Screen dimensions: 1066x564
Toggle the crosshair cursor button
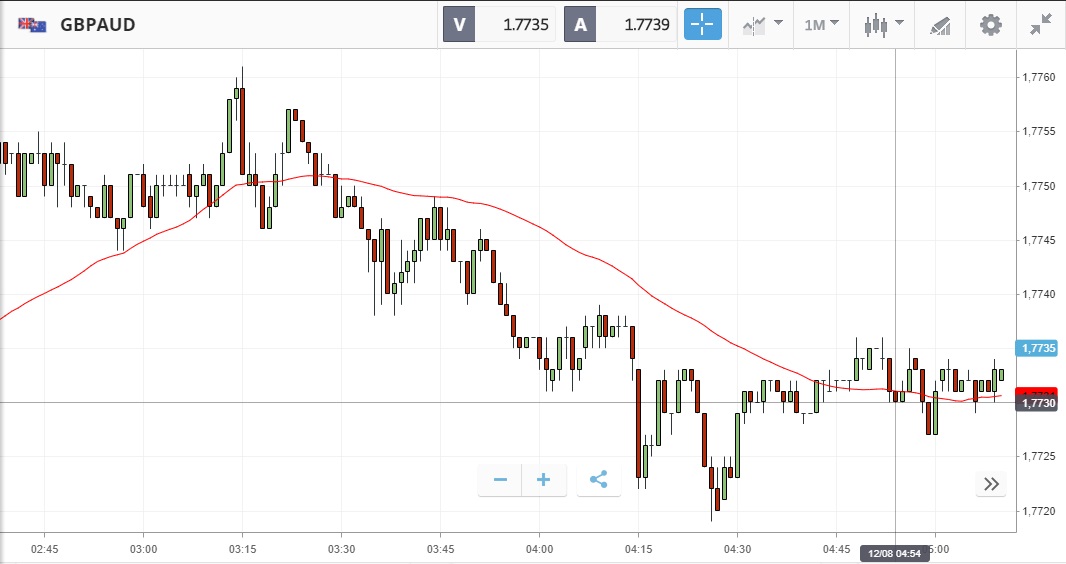tap(702, 24)
